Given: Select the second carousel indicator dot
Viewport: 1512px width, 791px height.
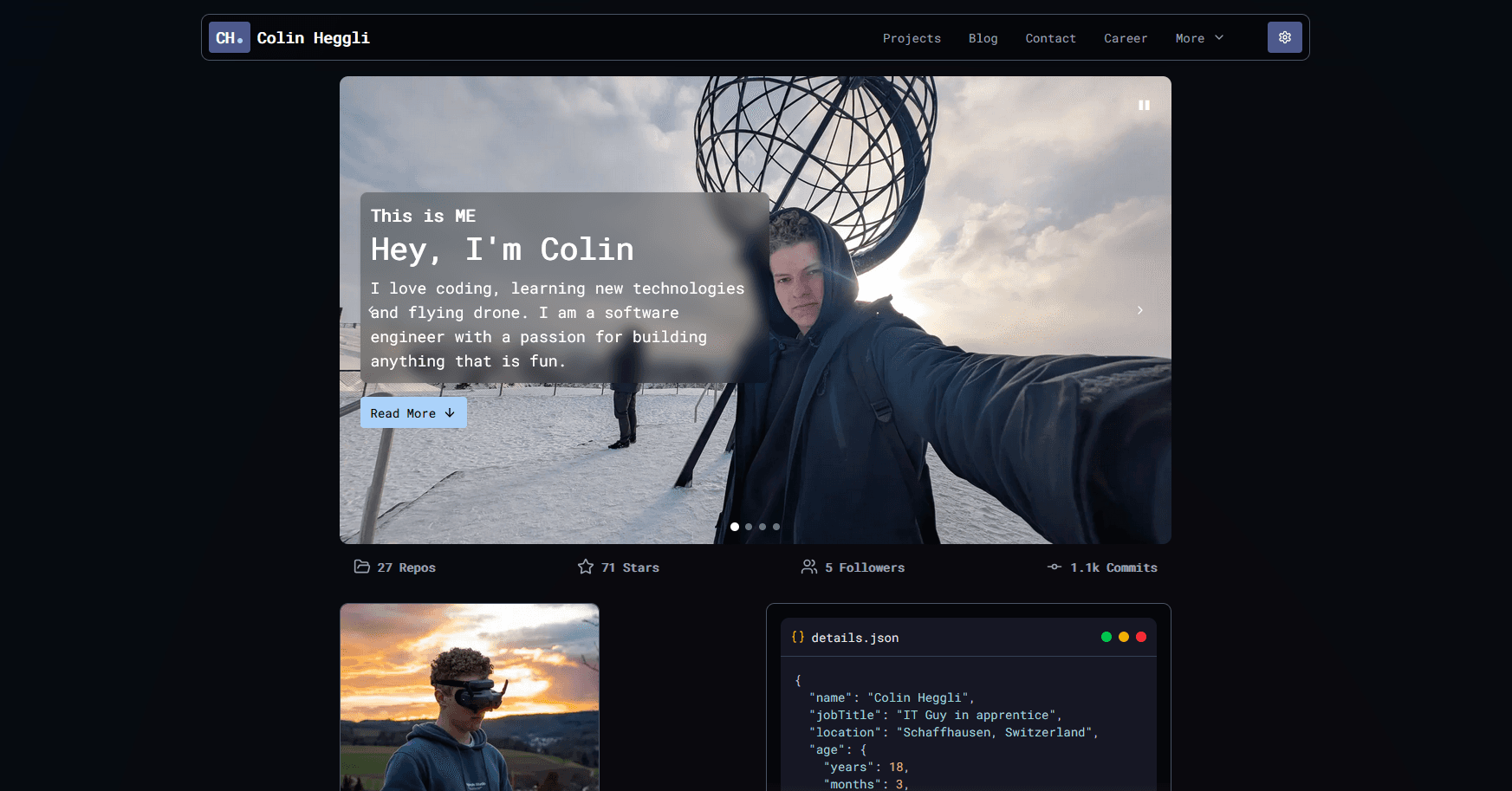Looking at the screenshot, I should coord(749,527).
